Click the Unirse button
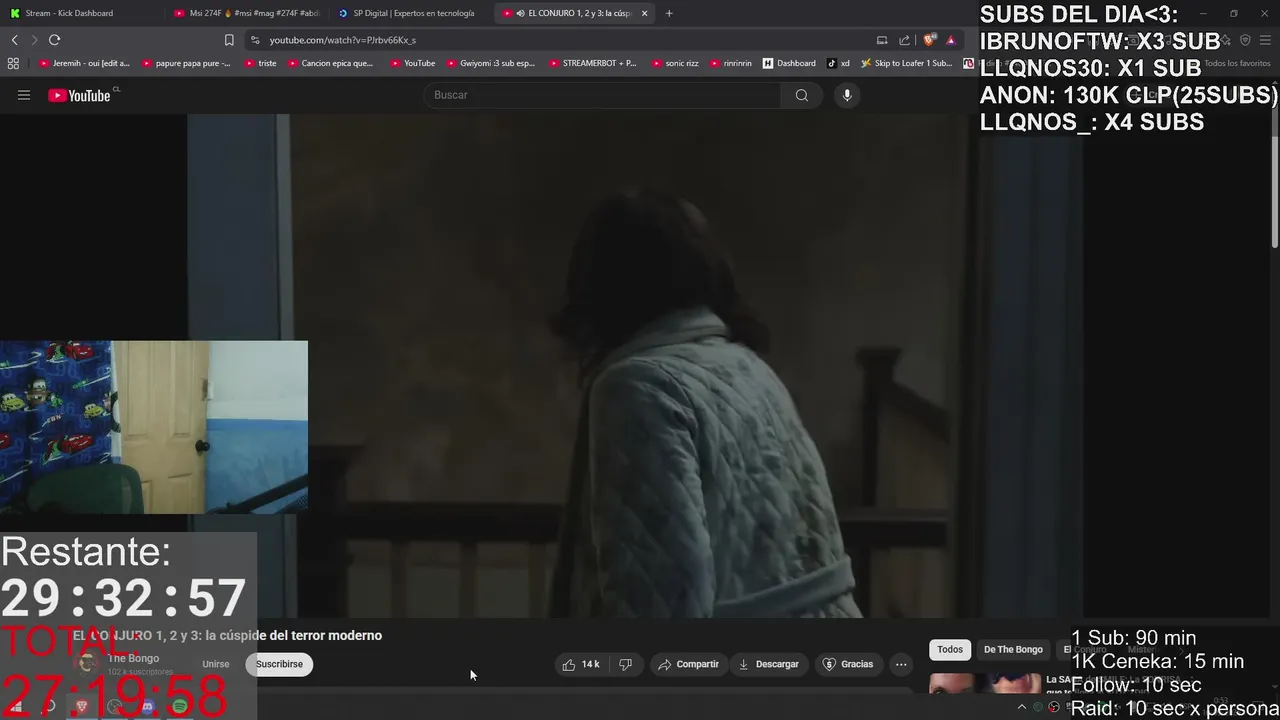Screen dimensions: 1280x720 tap(216, 664)
